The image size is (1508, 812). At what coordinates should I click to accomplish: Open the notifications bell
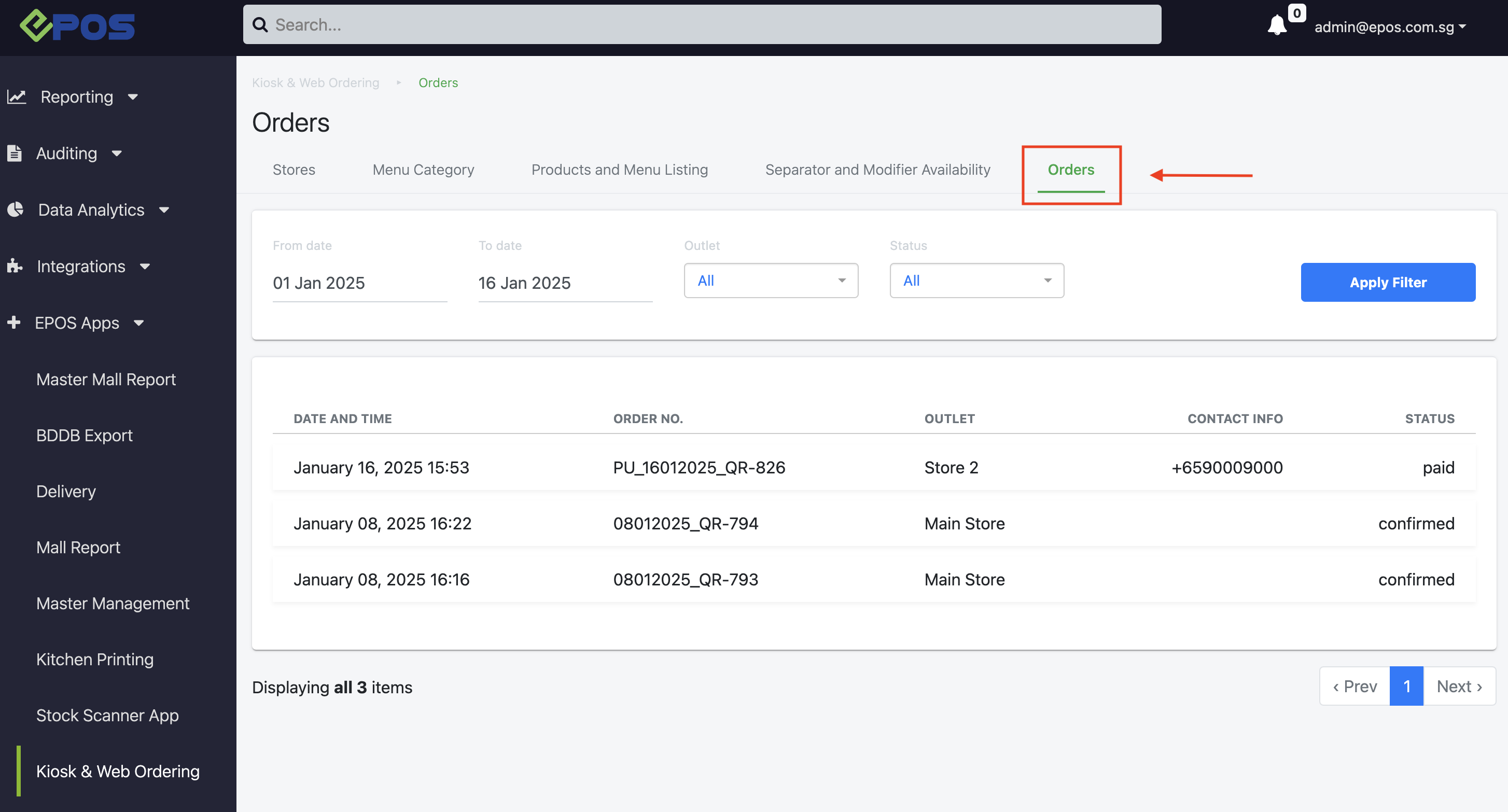click(1277, 26)
